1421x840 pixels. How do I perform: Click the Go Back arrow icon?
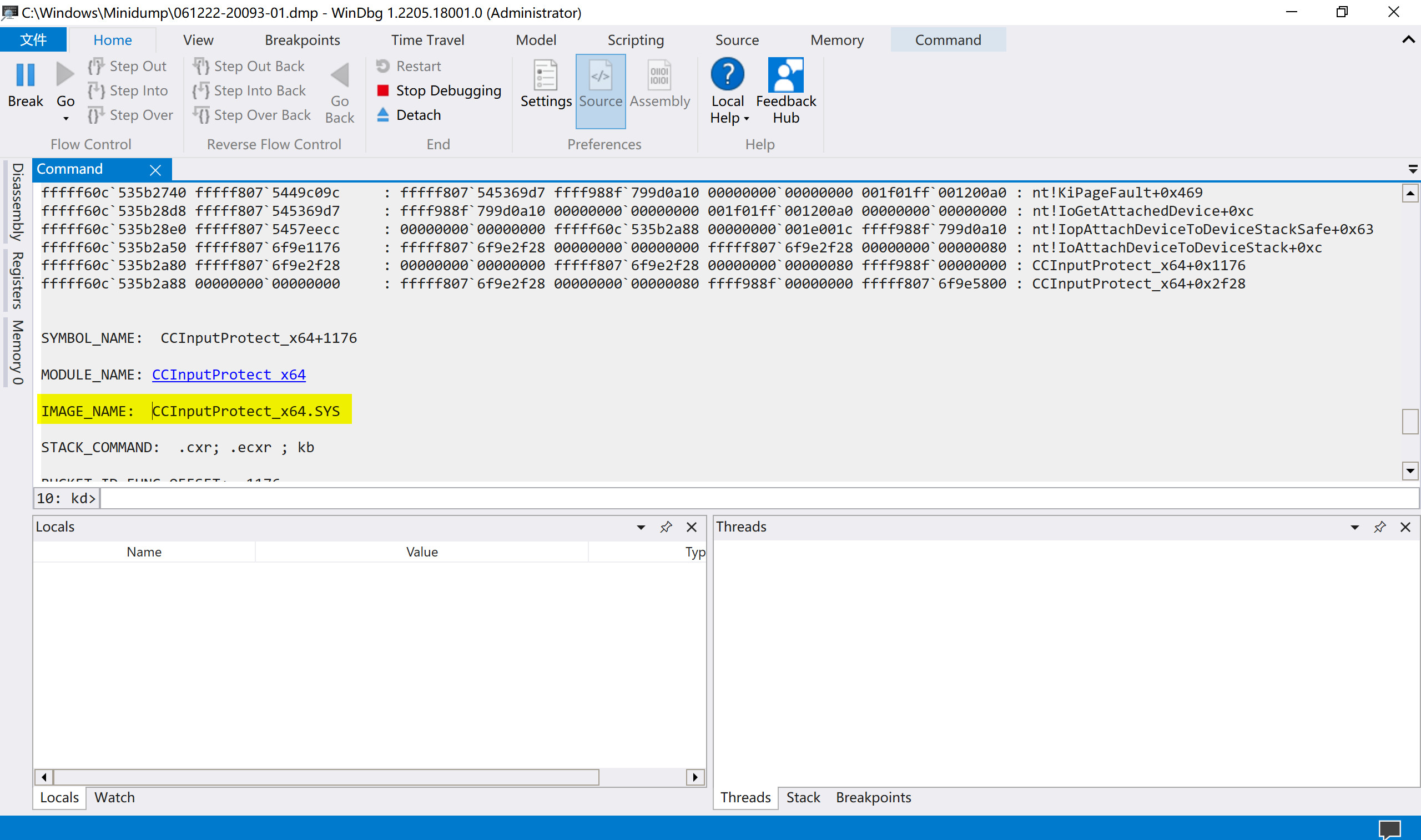click(x=340, y=74)
